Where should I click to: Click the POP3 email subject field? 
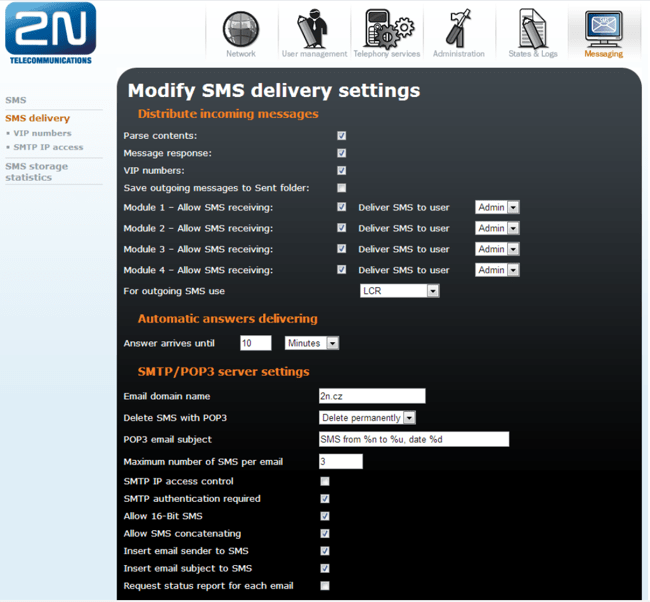click(414, 439)
